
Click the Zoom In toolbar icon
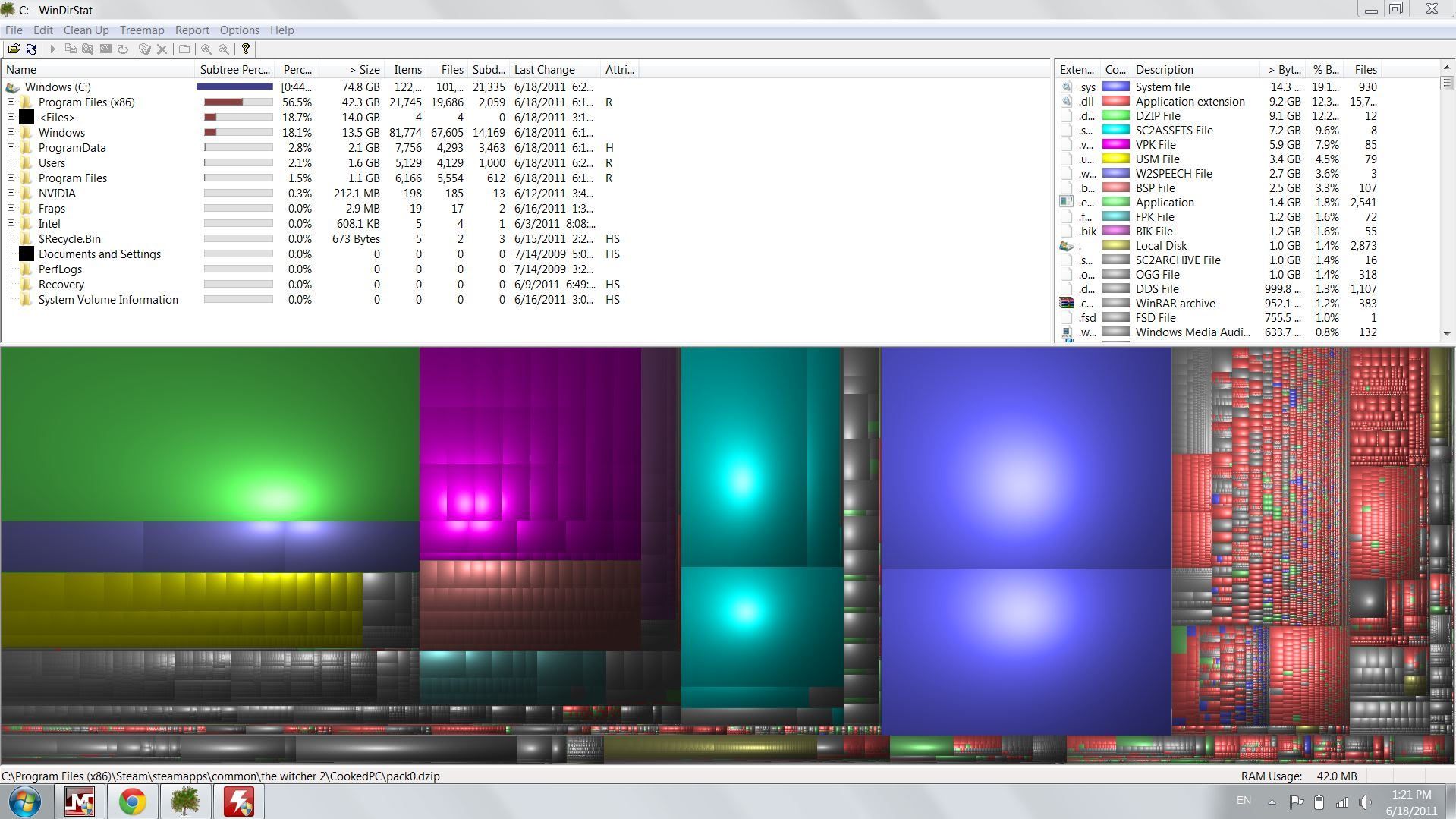[206, 49]
